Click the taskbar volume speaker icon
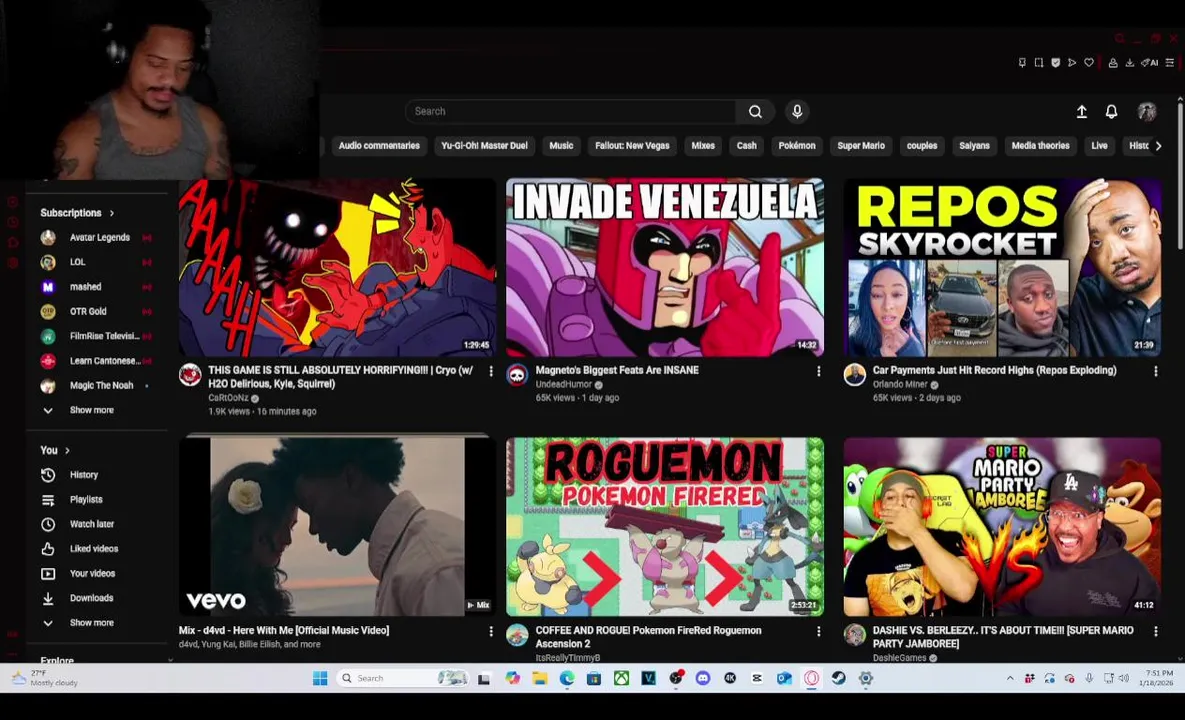 1124,678
